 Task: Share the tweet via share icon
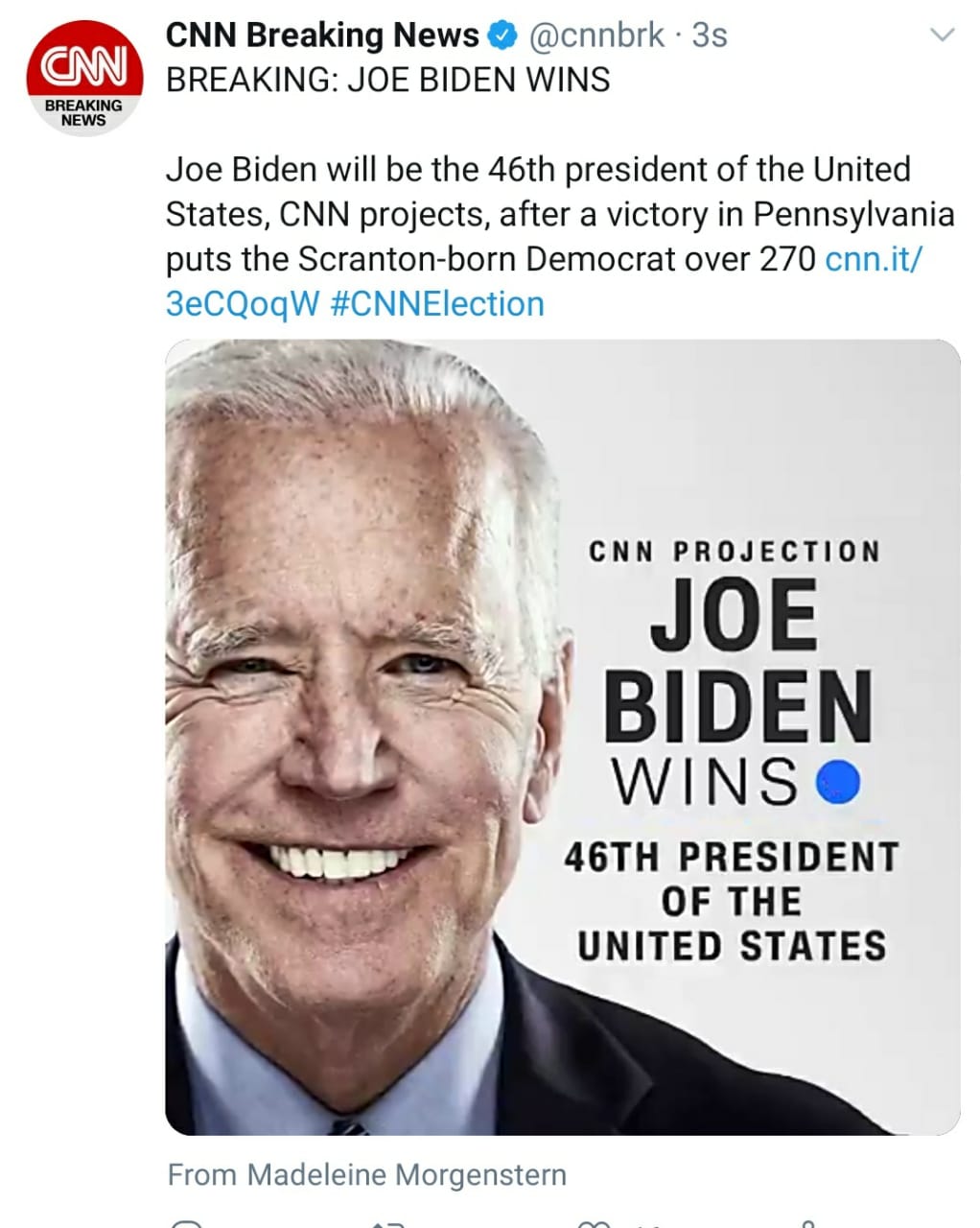click(x=806, y=1223)
